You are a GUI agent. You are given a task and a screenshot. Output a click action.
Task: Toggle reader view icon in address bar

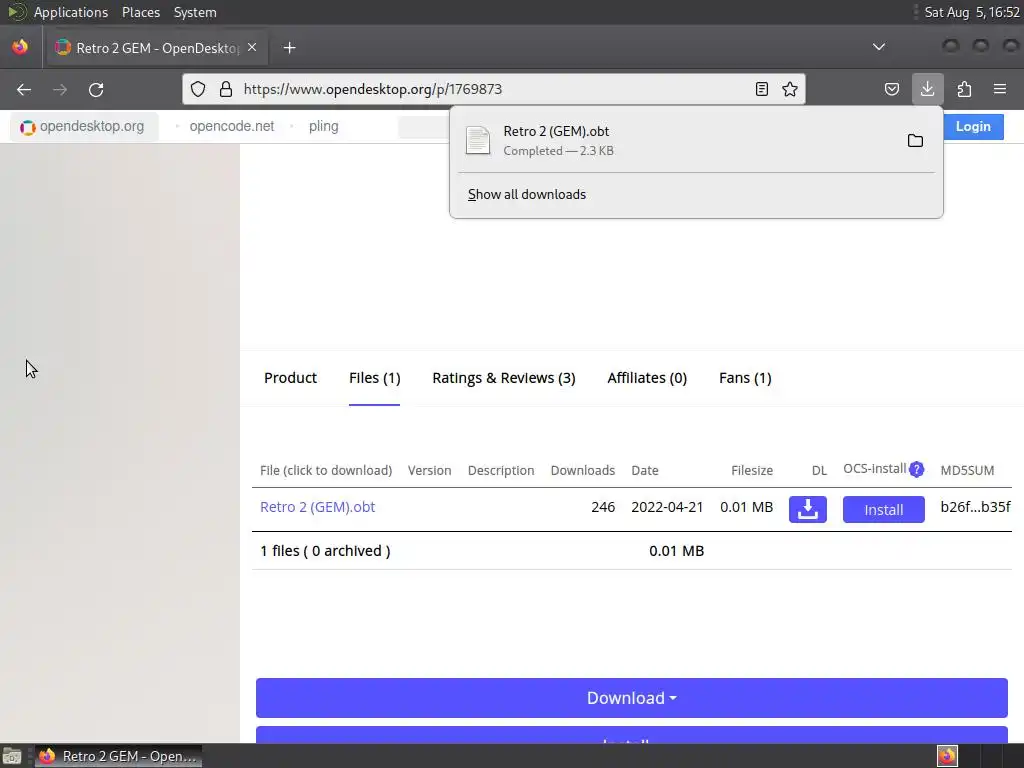click(761, 89)
